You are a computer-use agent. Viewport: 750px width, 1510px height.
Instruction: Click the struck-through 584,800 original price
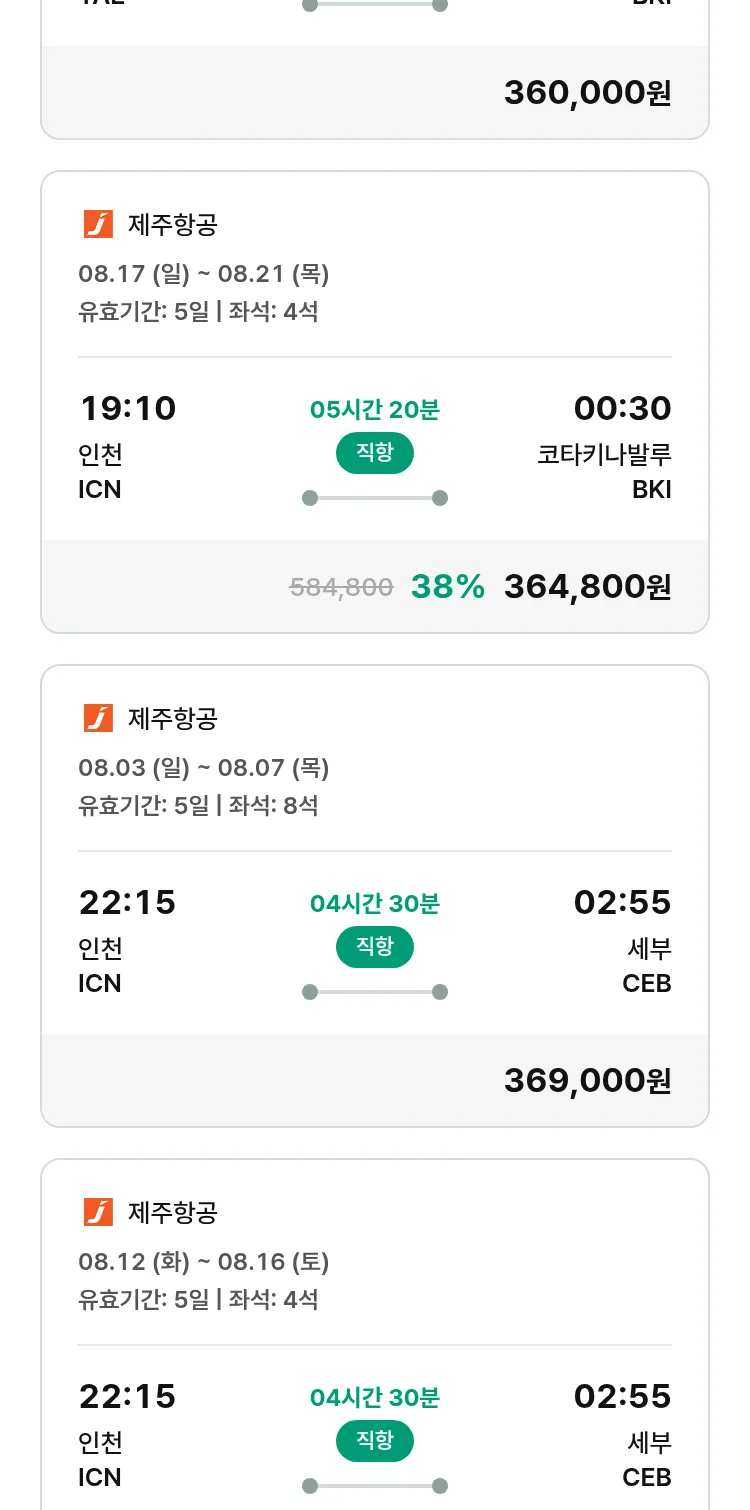click(341, 588)
